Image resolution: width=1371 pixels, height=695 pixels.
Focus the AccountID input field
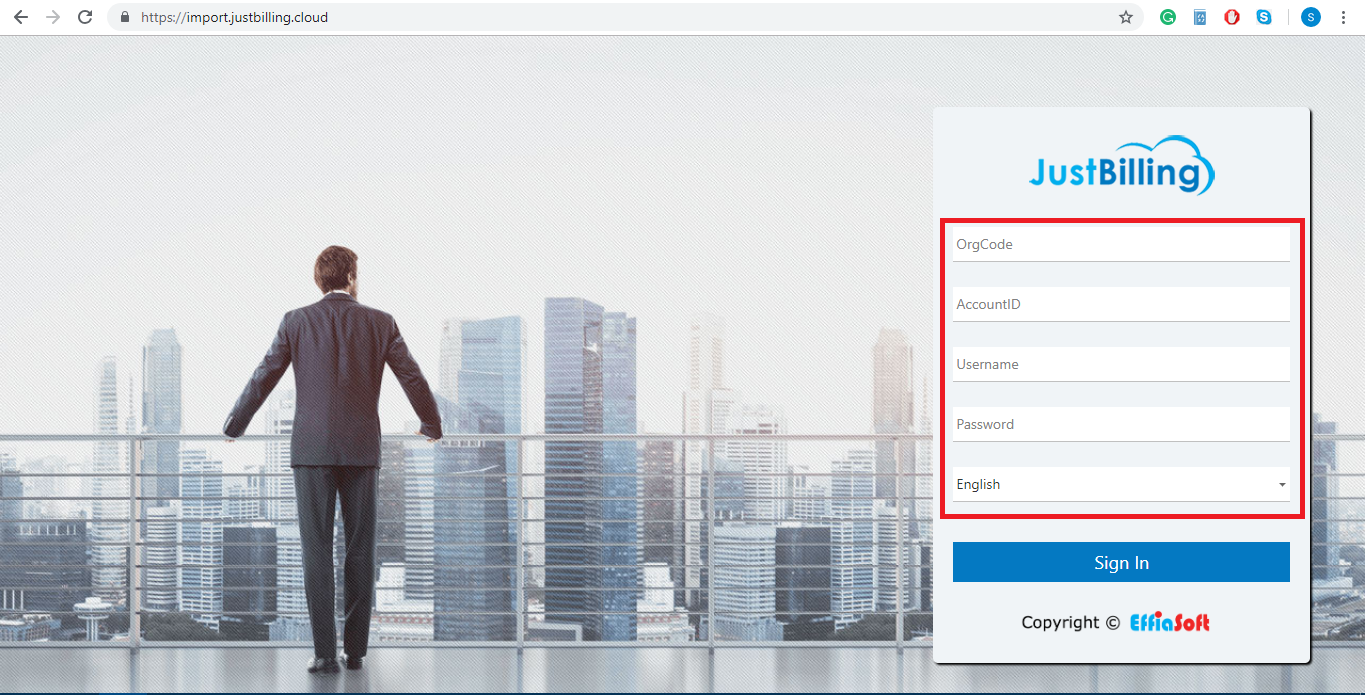pyautogui.click(x=1121, y=305)
